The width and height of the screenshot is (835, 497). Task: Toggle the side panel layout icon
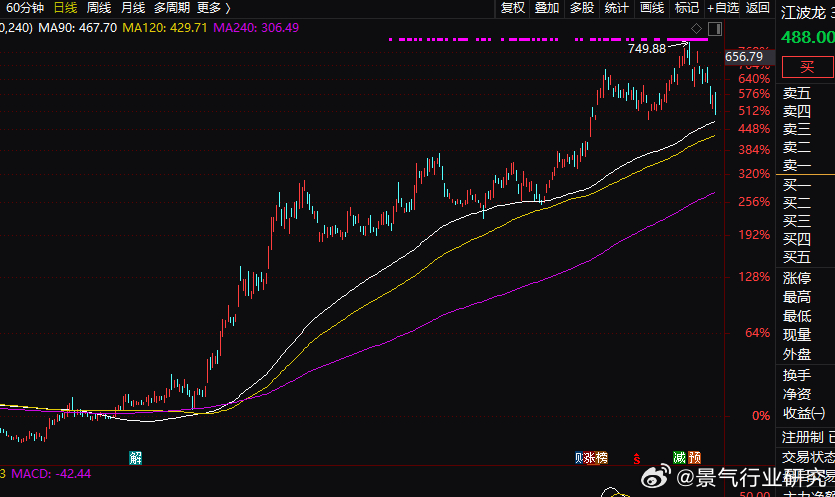[x=715, y=29]
